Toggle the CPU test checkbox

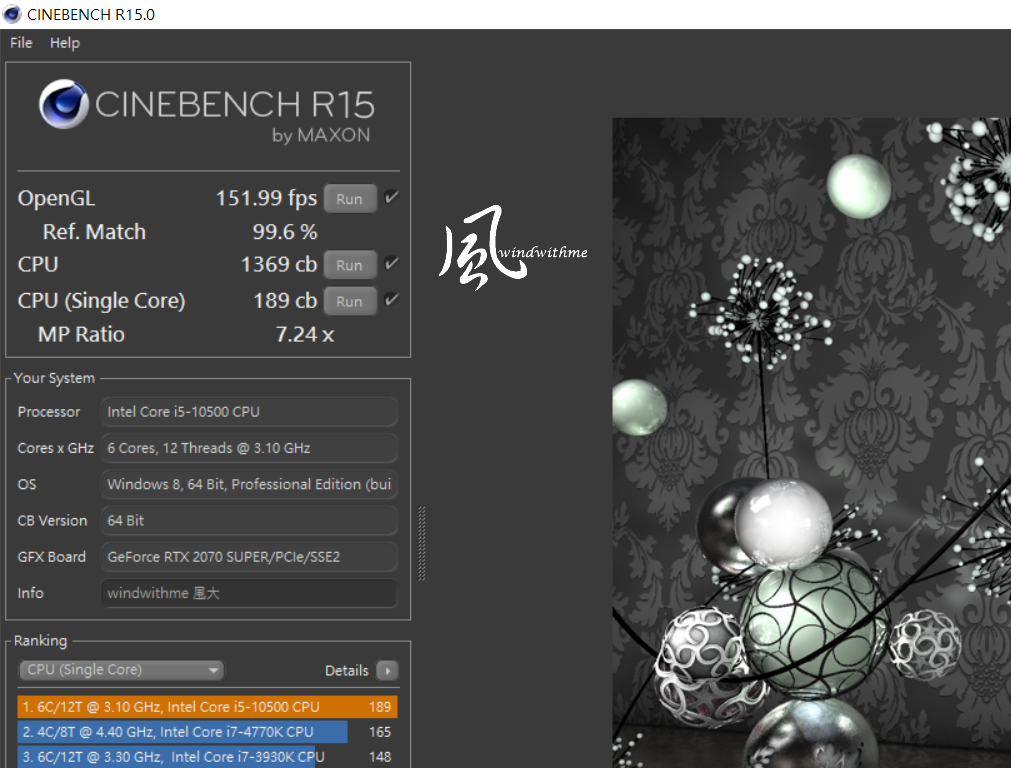[391, 263]
